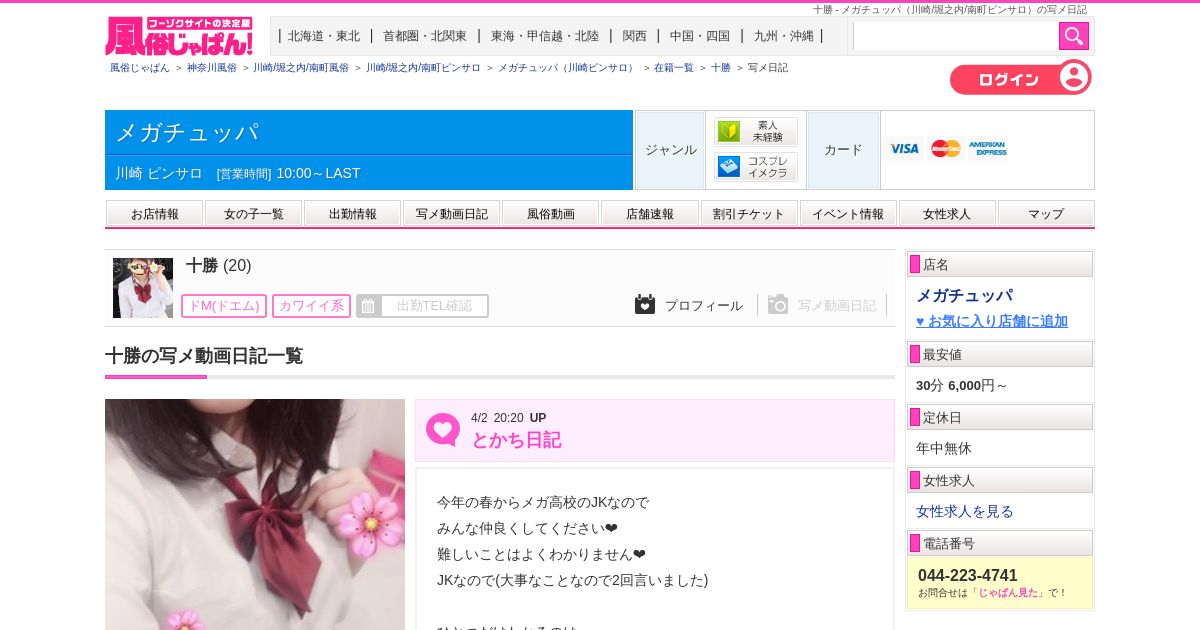Select 東海・甲信越・北陸 region
The width and height of the screenshot is (1200, 630).
[545, 36]
